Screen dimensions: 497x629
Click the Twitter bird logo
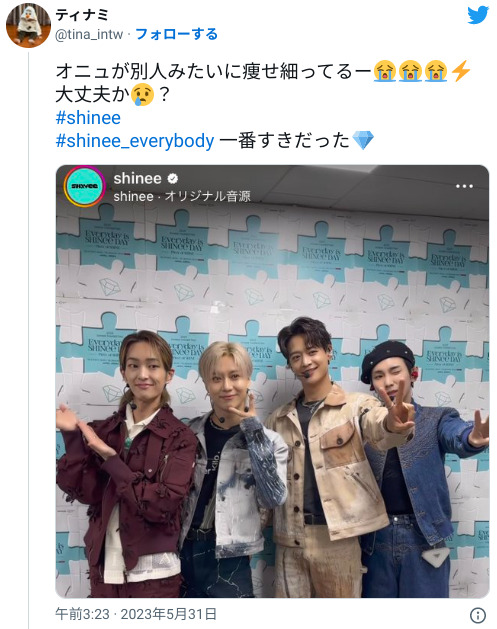(x=478, y=15)
